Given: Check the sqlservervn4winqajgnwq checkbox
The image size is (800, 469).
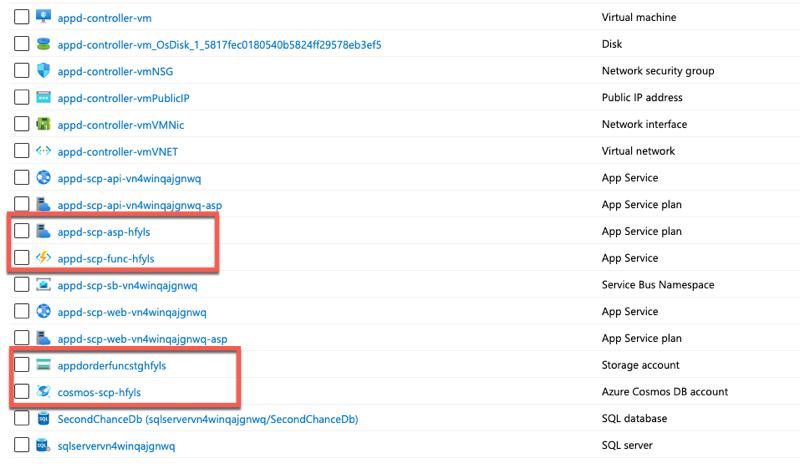Looking at the screenshot, I should point(21,445).
